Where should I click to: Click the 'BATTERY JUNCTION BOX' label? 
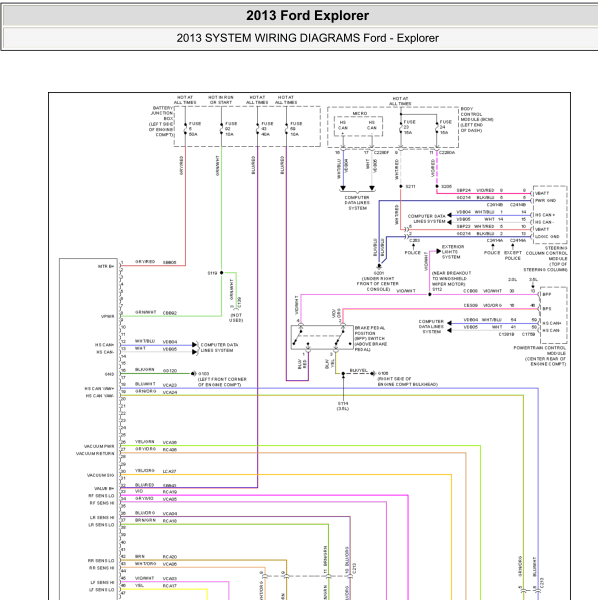(x=162, y=113)
